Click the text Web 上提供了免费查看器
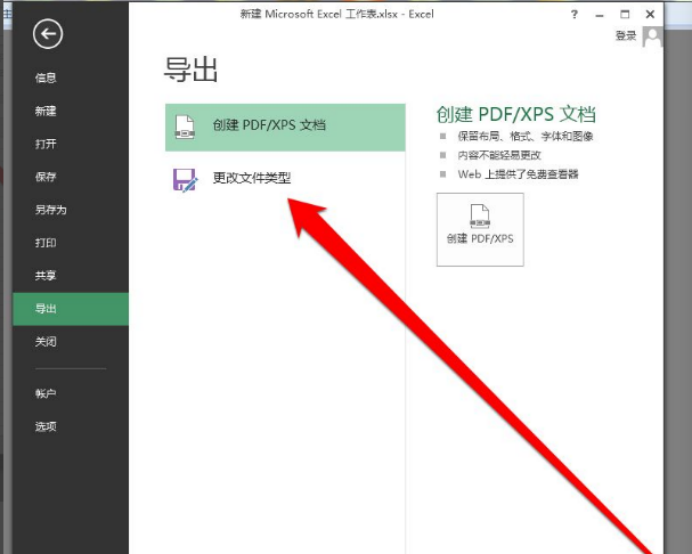 click(518, 174)
